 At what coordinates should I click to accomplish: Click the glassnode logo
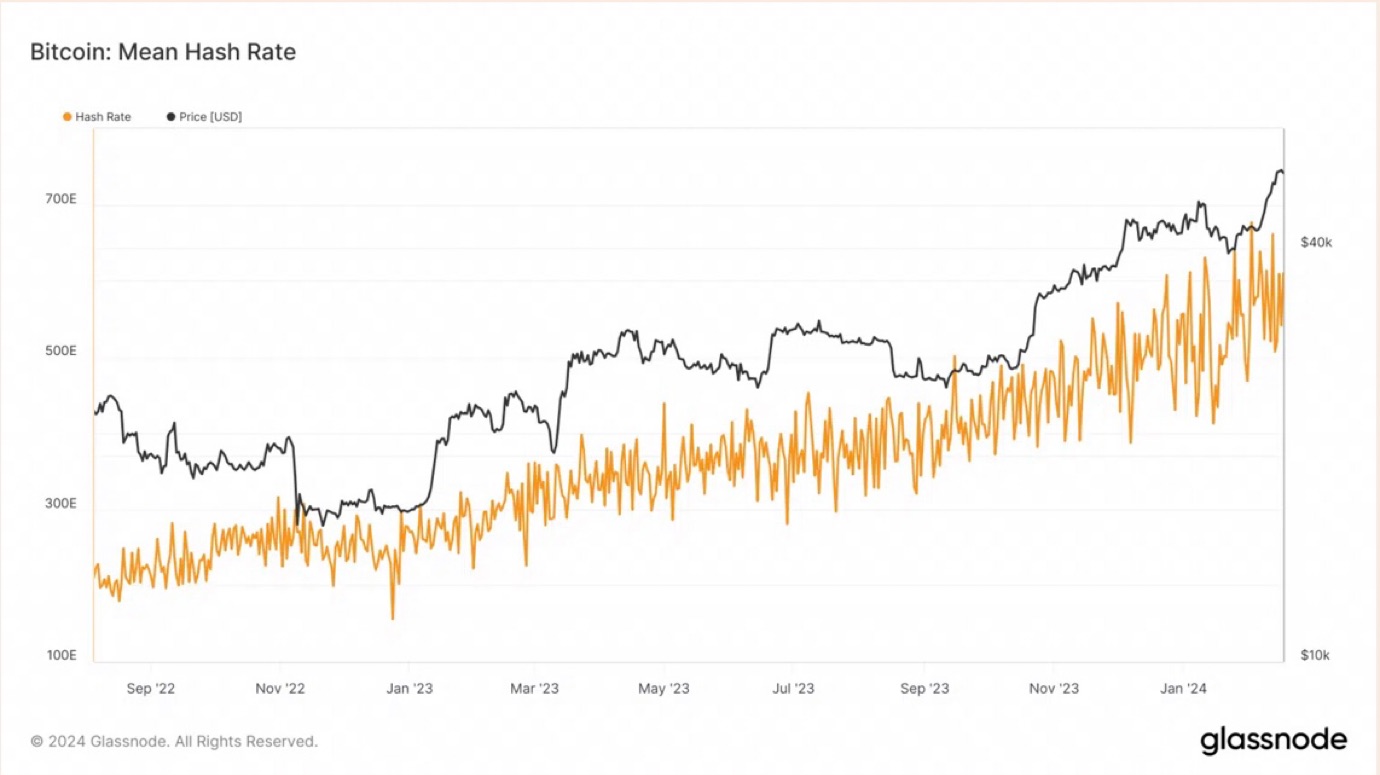[1273, 741]
